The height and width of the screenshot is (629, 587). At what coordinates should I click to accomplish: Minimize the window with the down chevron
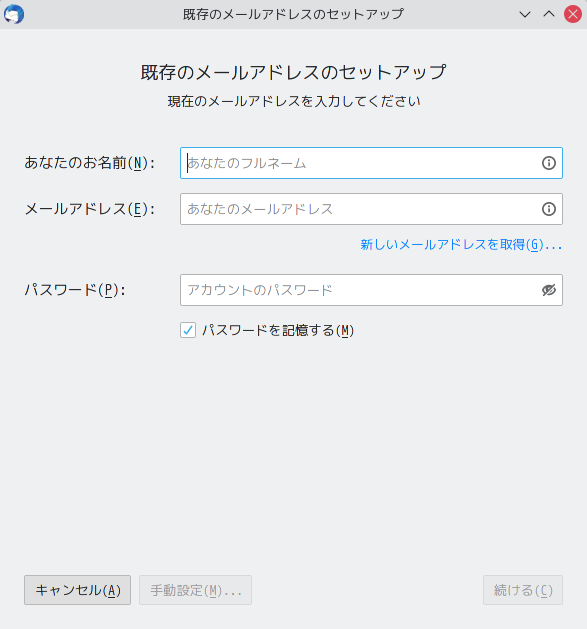coord(525,14)
